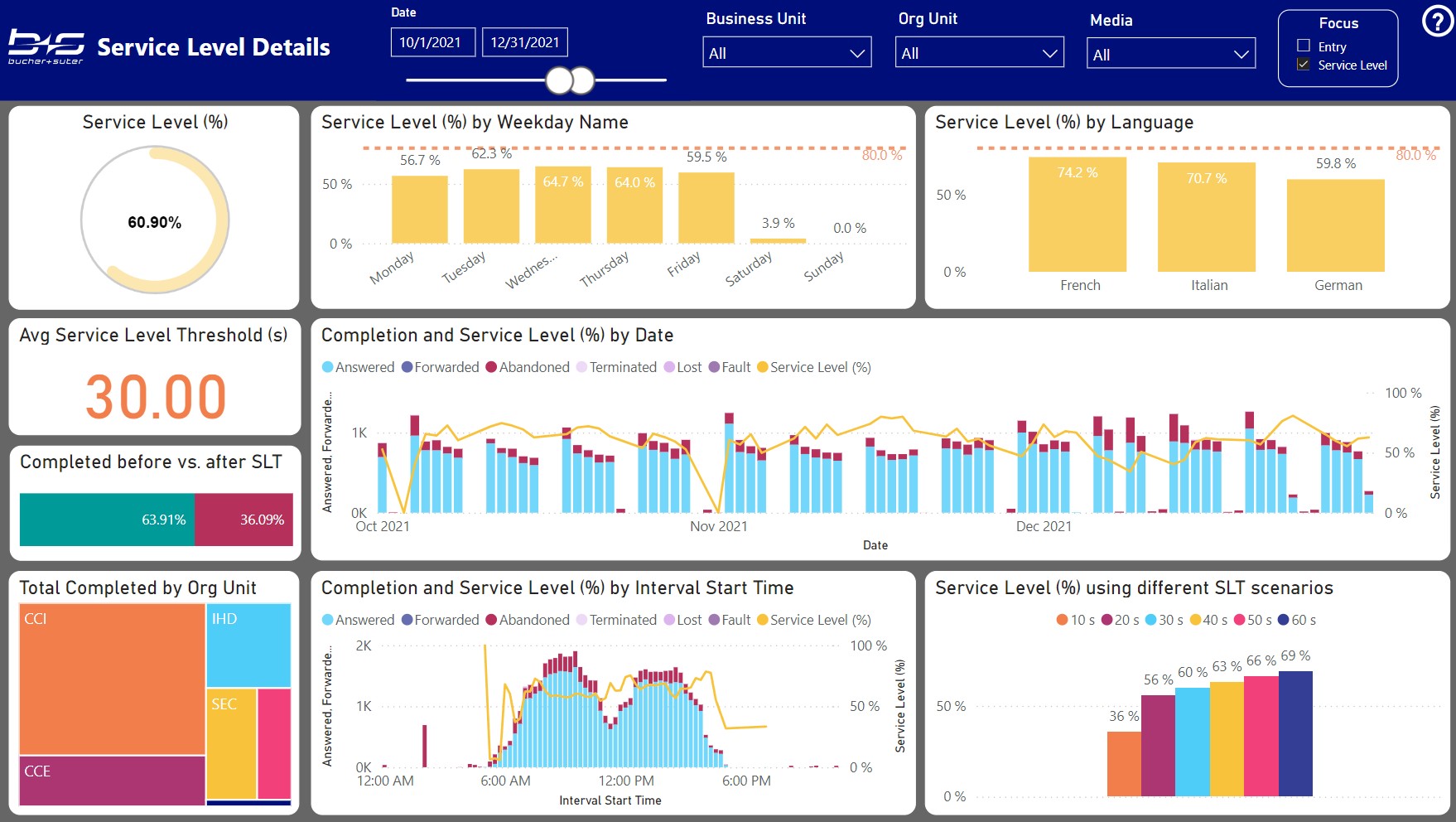
Task: Click the 60.90% service level gauge
Action: coord(155,220)
